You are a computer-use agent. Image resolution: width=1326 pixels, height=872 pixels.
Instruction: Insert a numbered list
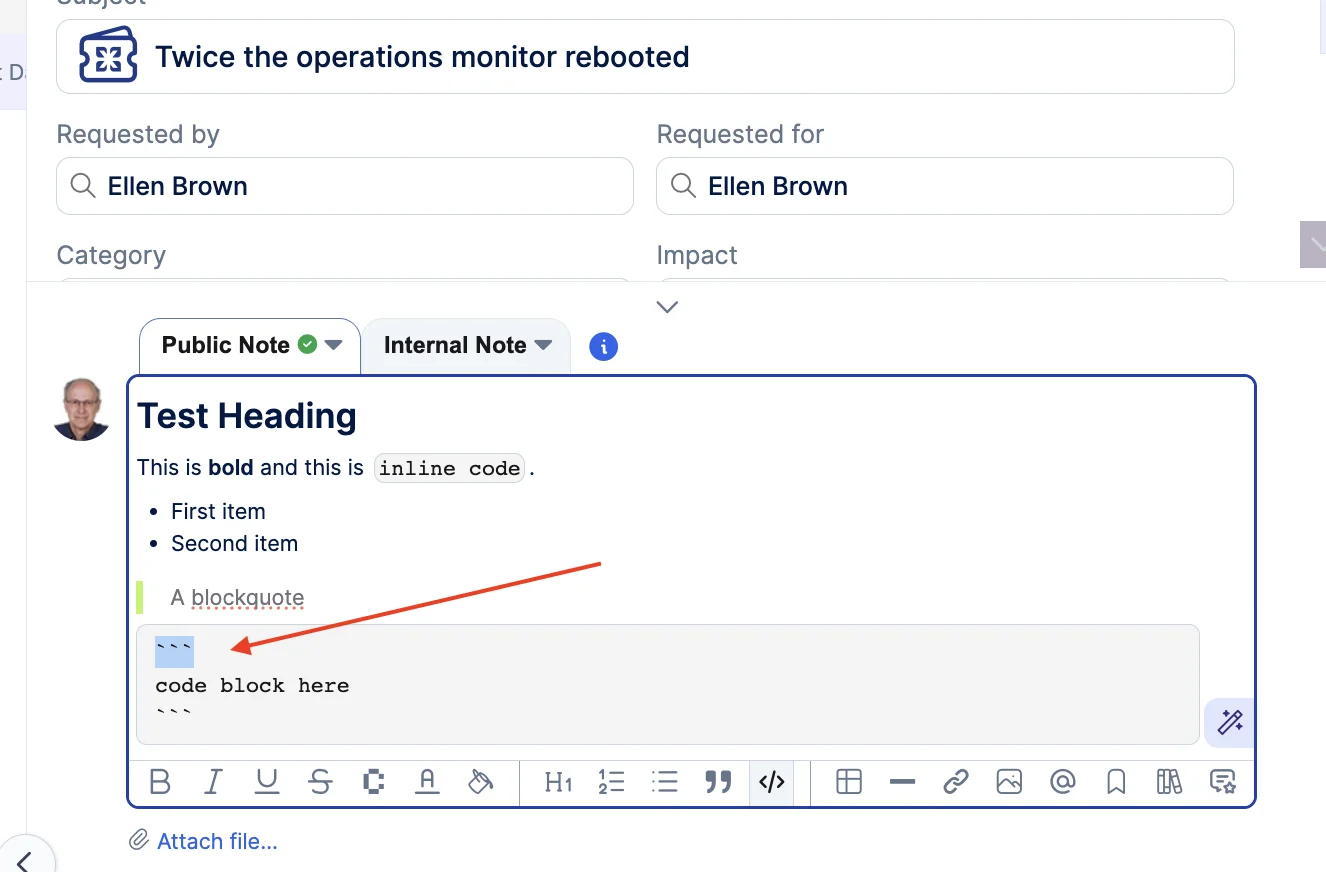point(611,781)
